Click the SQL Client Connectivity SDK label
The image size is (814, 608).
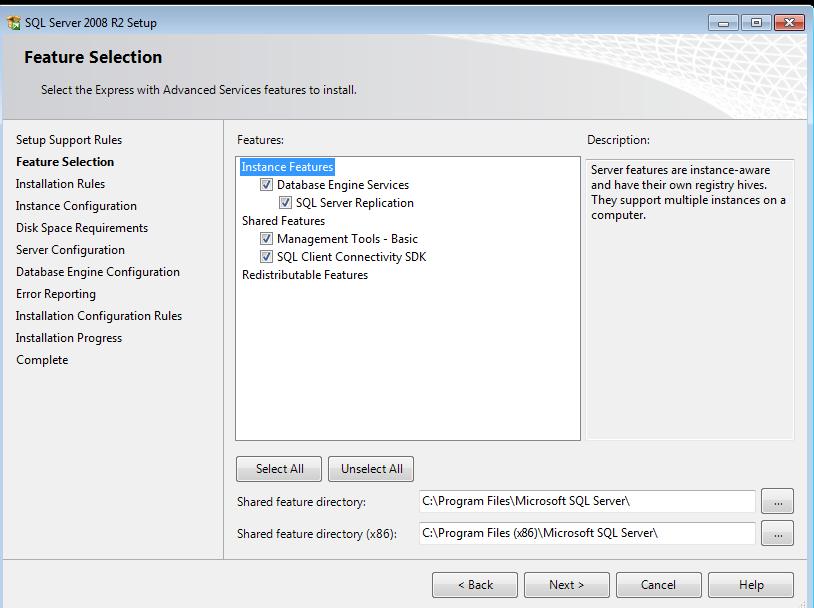click(351, 256)
